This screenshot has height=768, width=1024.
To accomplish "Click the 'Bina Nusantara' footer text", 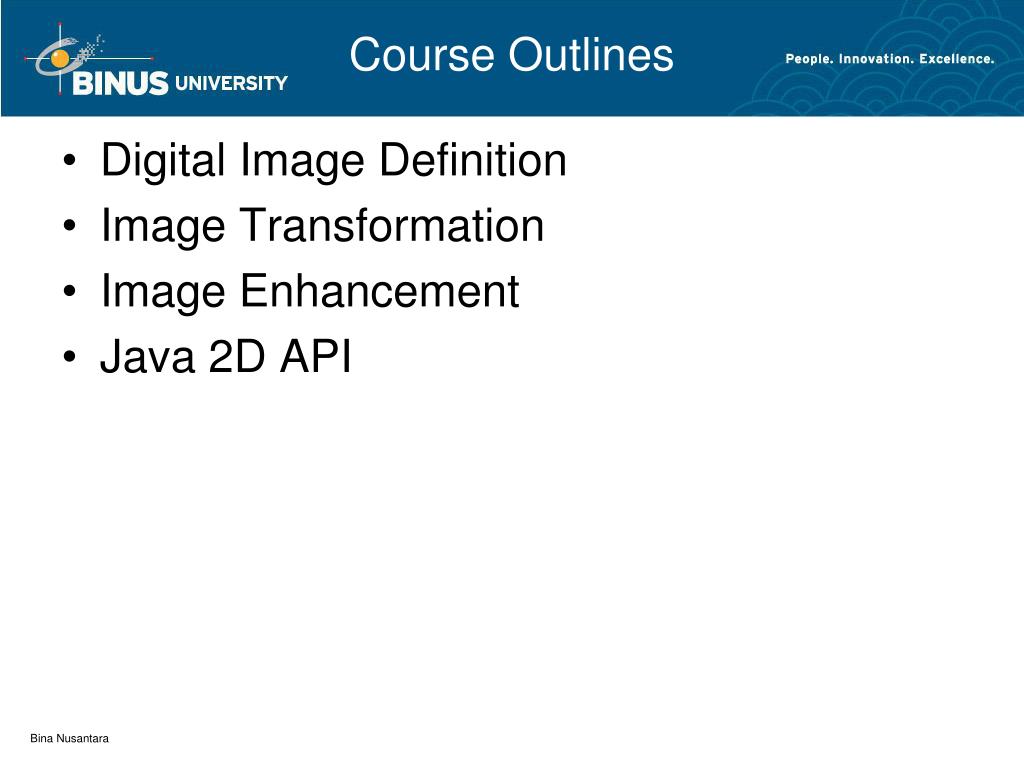I will pos(69,739).
